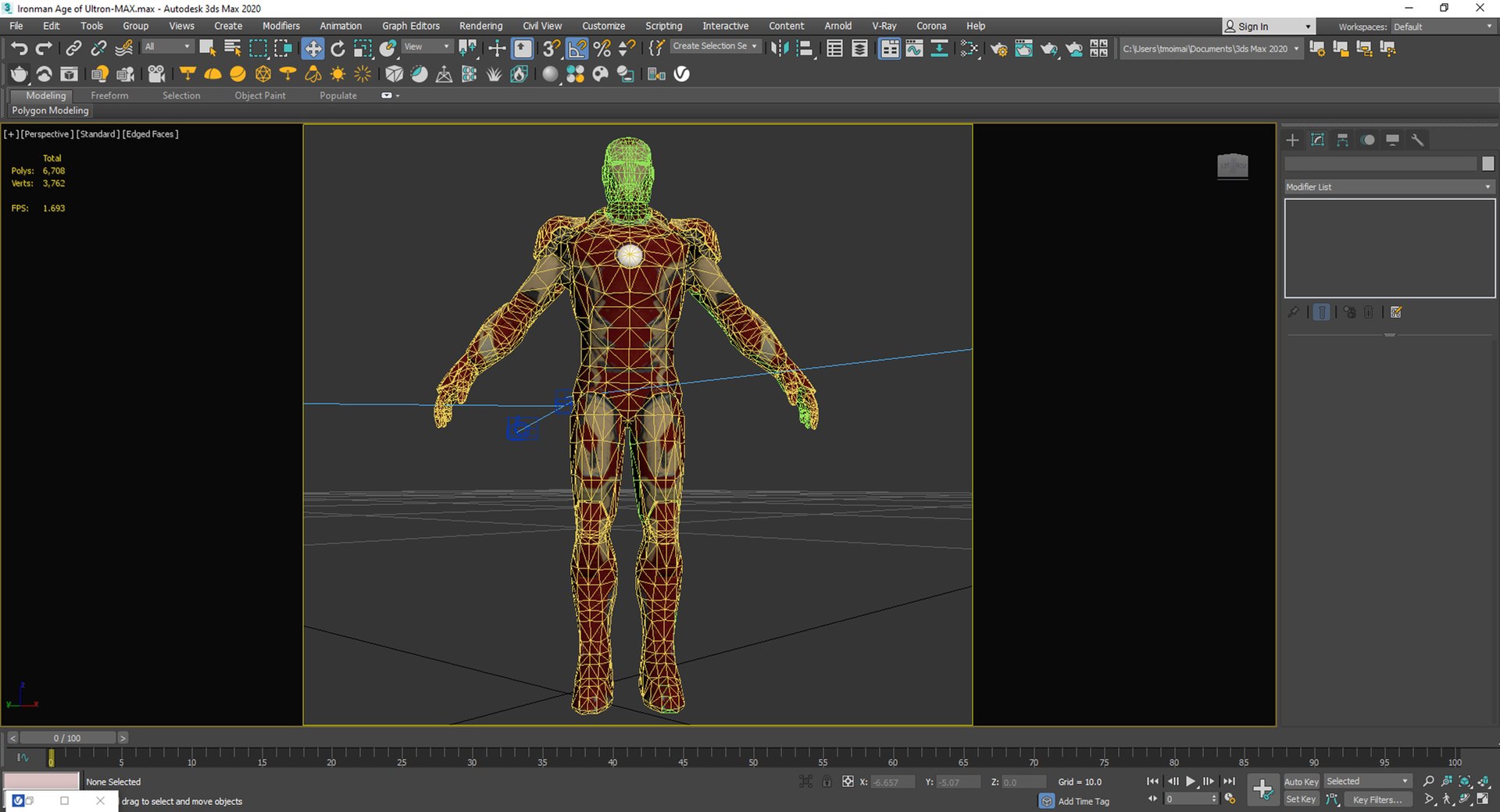Click the Go to End playback button

1229,782
